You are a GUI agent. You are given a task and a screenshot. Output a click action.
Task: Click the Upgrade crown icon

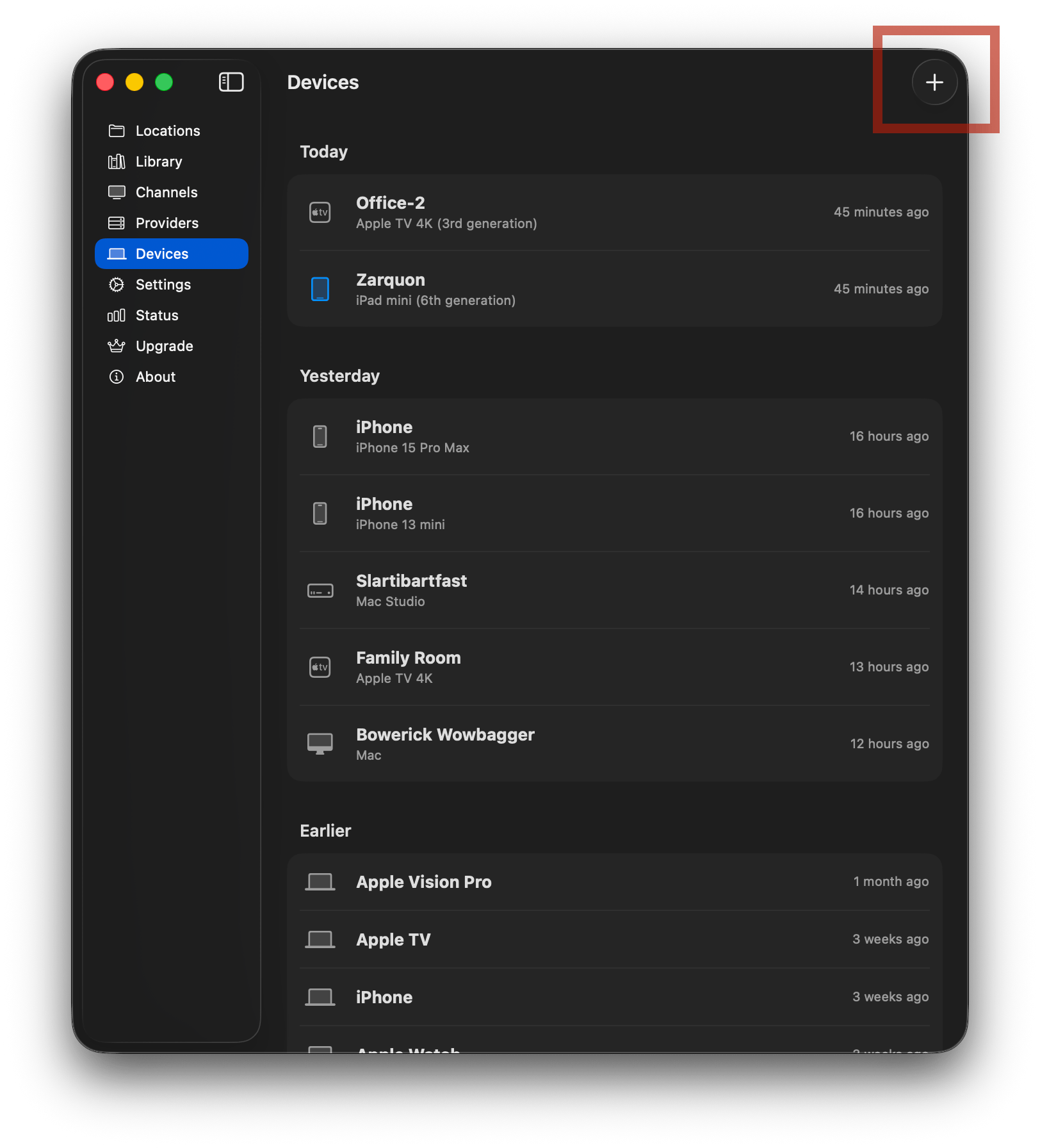point(117,346)
